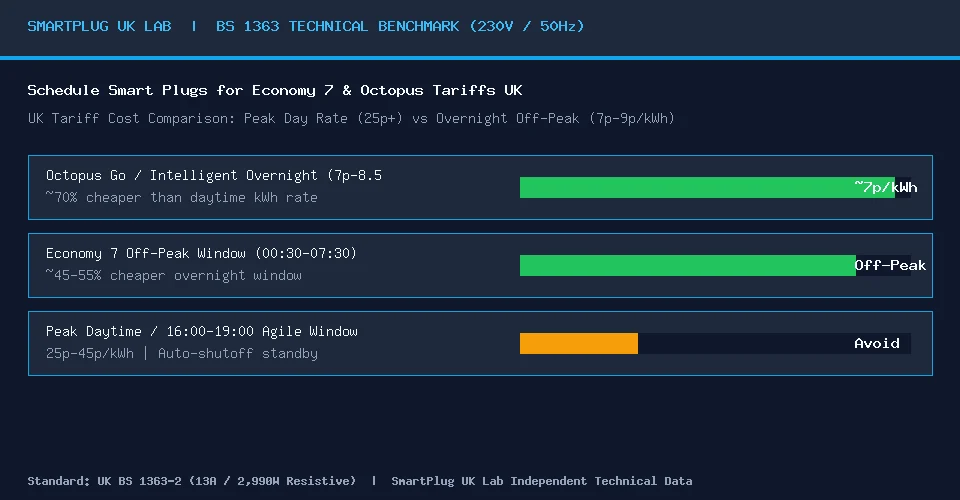Select the Octopus Go / Intelligent Overnight row title

click(214, 176)
